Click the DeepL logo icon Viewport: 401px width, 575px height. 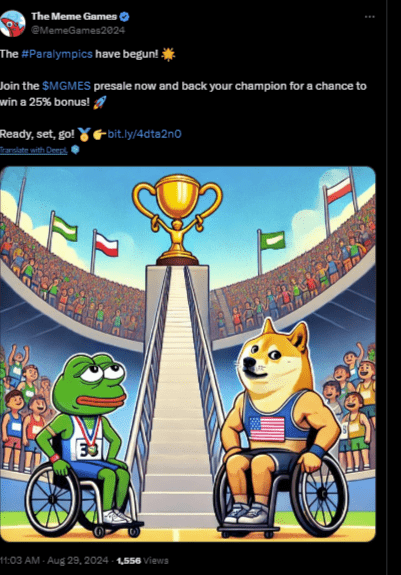[x=75, y=150]
